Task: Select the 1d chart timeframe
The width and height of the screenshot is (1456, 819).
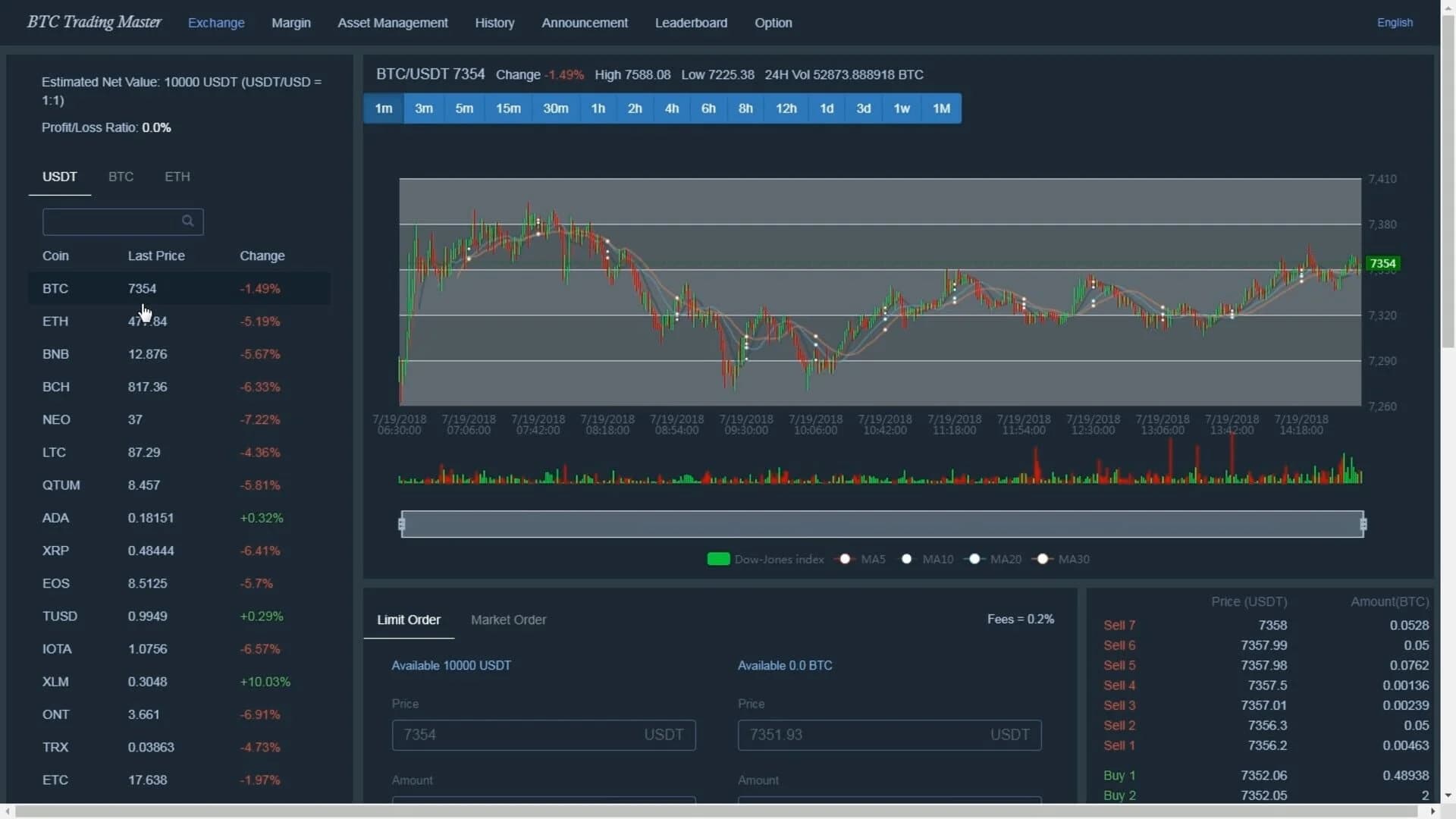Action: click(827, 108)
